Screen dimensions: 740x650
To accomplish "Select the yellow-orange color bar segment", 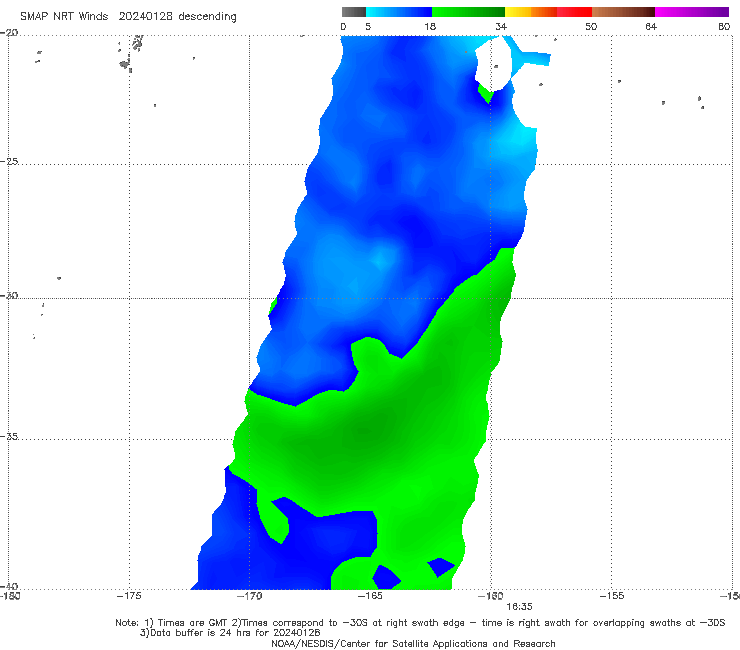I will coord(531,12).
